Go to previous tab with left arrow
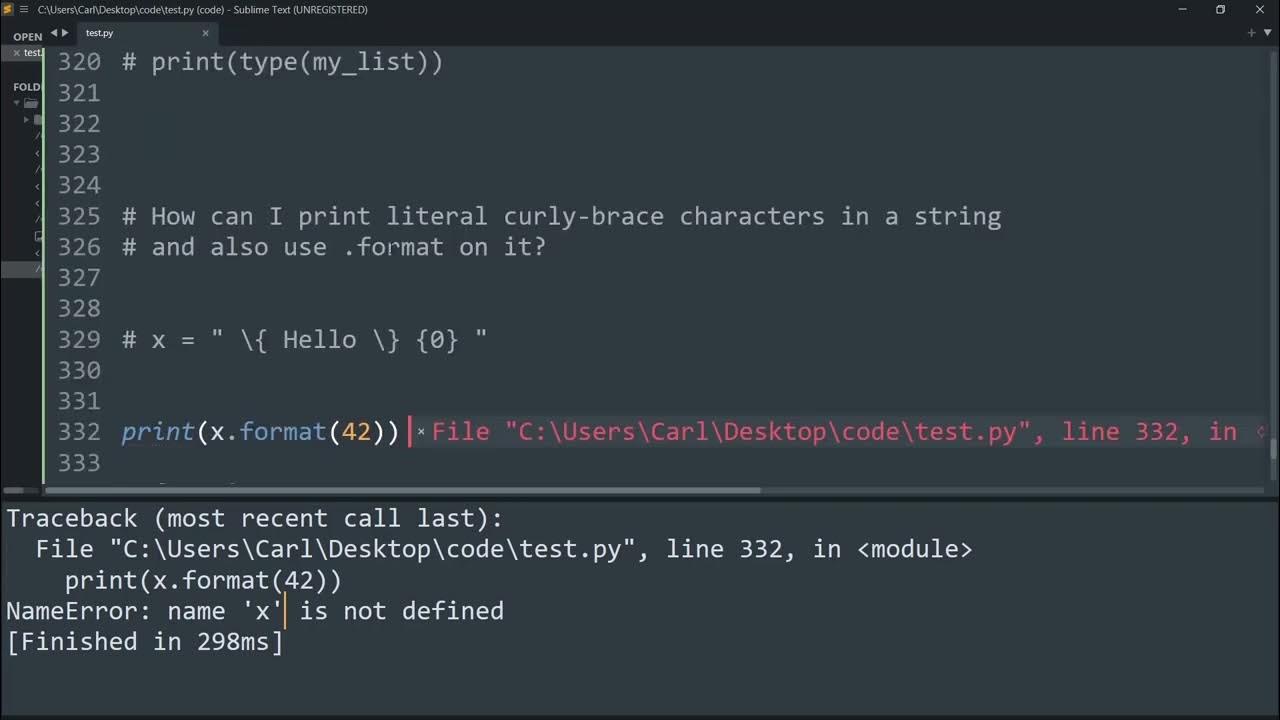This screenshot has width=1280, height=720. pyautogui.click(x=54, y=33)
